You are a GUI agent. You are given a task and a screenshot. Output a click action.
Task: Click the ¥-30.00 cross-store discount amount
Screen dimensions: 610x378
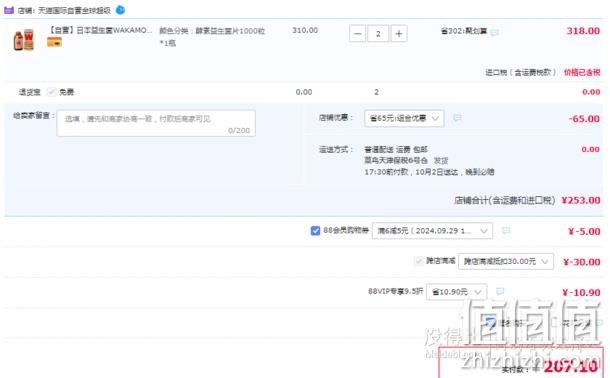coord(582,262)
